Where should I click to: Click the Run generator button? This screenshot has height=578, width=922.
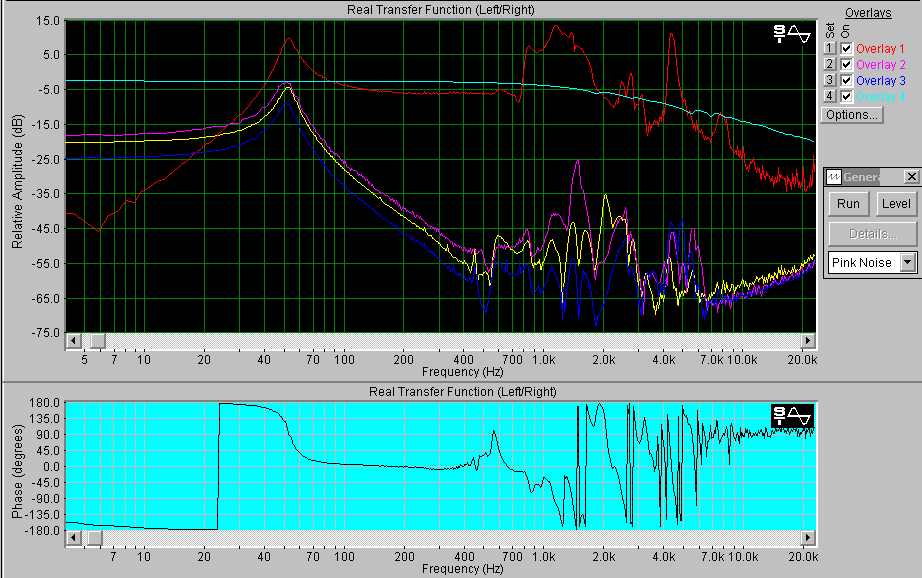coord(848,203)
